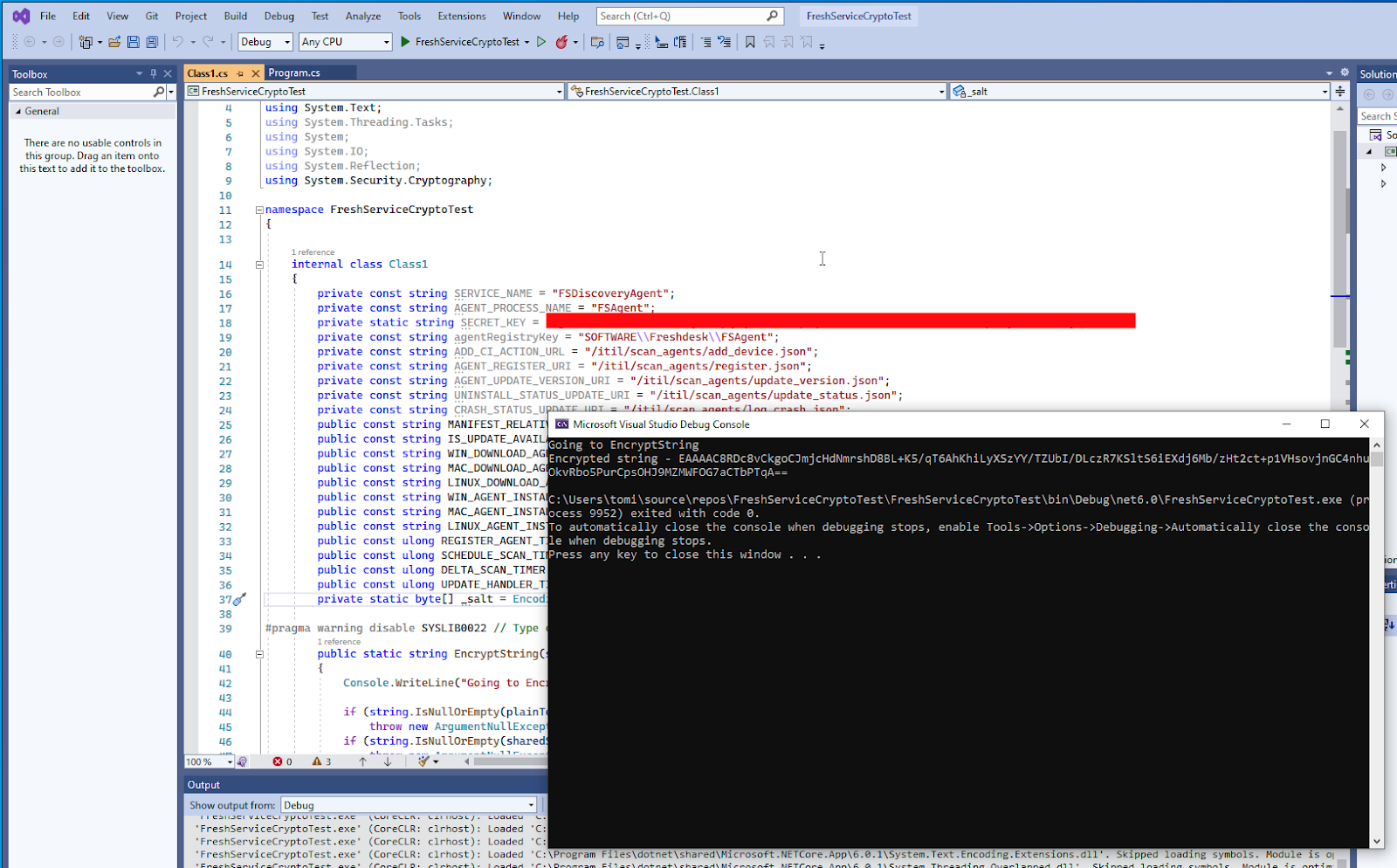The image size is (1397, 868).
Task: Collapse the General group in the Toolbox
Action: pos(17,112)
